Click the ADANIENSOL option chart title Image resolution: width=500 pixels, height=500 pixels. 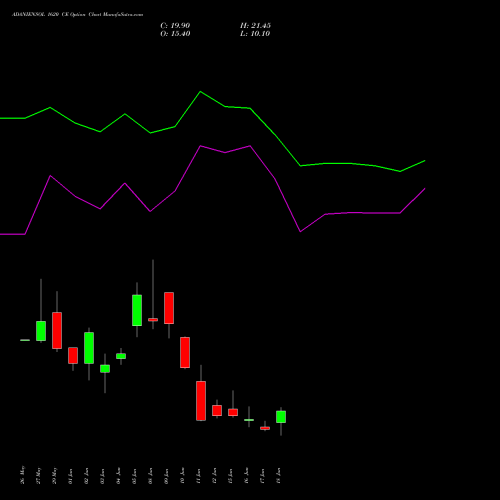point(77,15)
